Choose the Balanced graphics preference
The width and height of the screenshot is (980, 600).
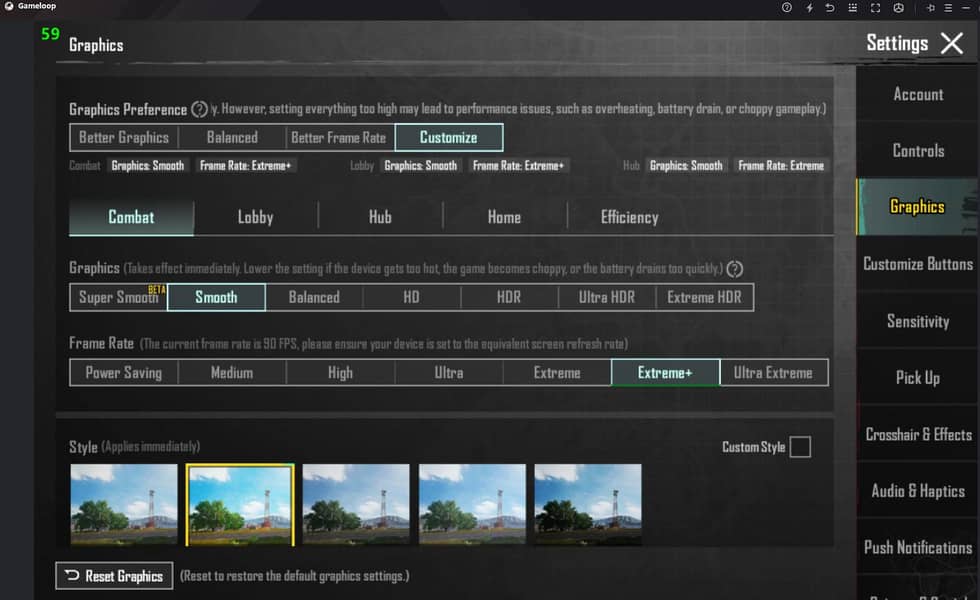pos(232,137)
